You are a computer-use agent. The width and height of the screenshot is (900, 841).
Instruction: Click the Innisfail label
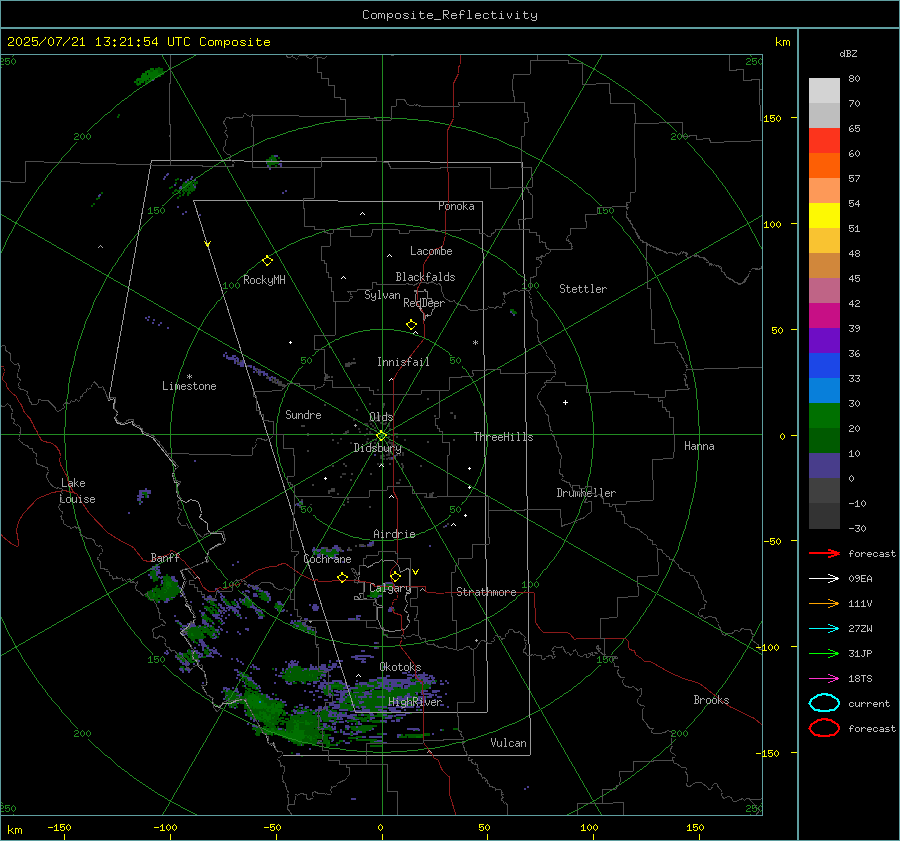pyautogui.click(x=403, y=362)
